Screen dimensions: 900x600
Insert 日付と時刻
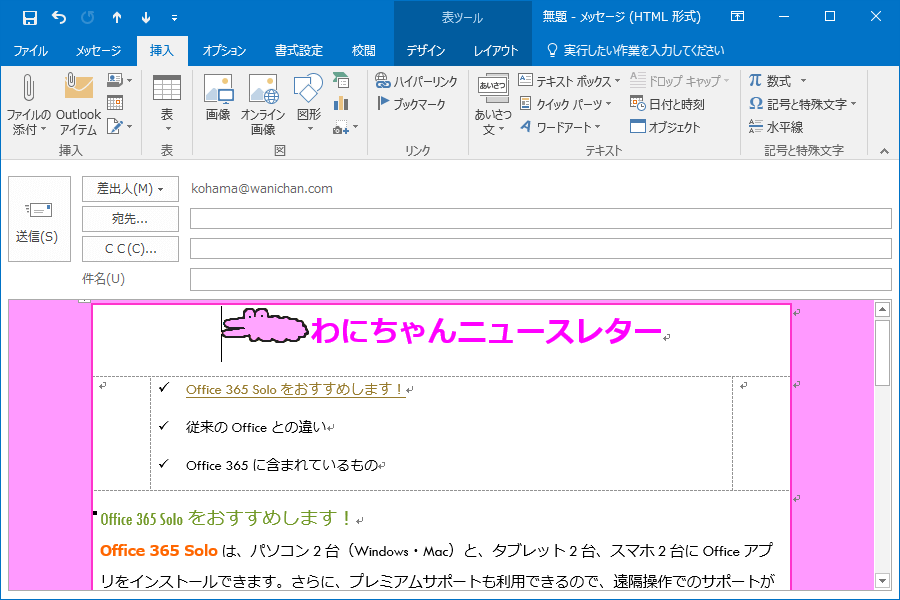click(667, 104)
